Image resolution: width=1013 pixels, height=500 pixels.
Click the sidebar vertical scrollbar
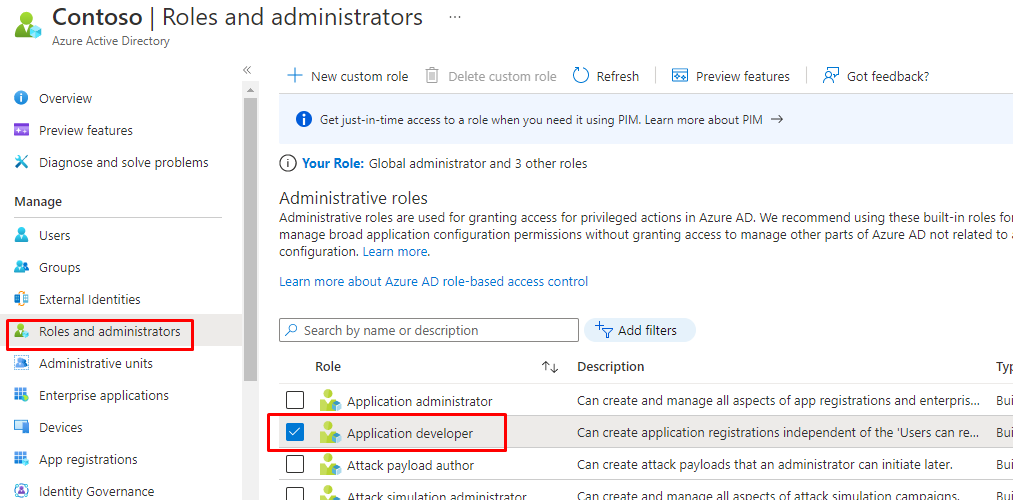[x=250, y=240]
